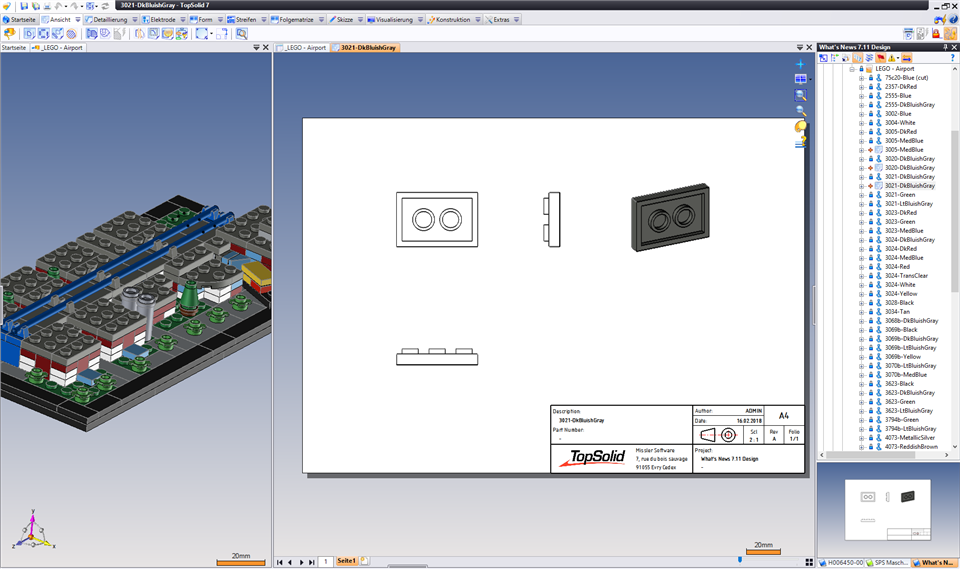
Task: Click the dashed selection-frame tool icon
Action: (x=201, y=34)
